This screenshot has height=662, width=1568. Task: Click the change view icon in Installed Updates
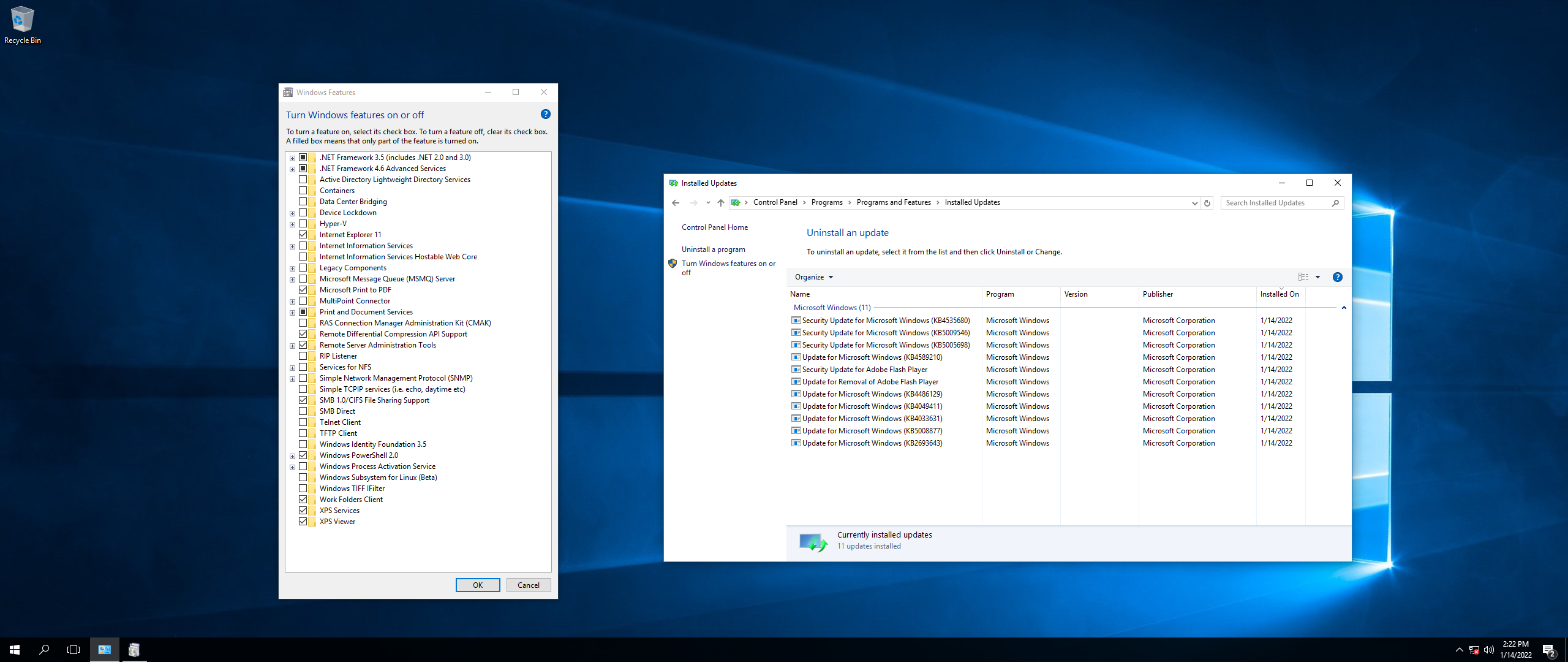[1303, 277]
